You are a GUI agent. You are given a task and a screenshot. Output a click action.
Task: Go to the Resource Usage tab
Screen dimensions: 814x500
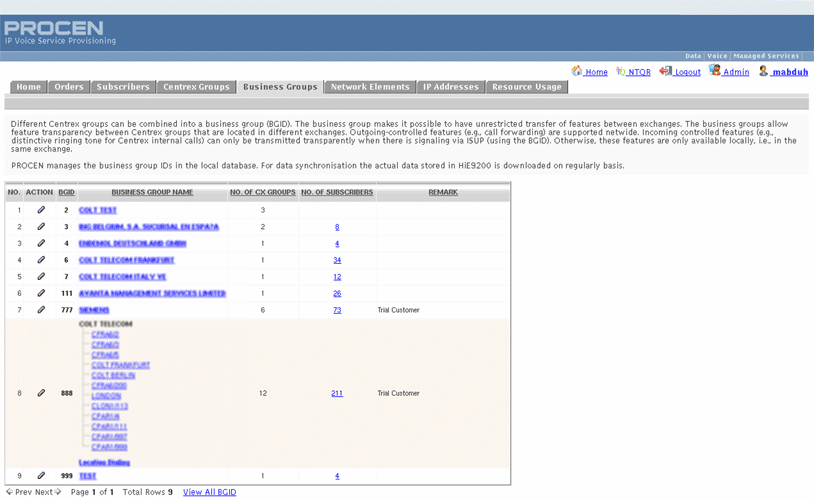[x=528, y=87]
